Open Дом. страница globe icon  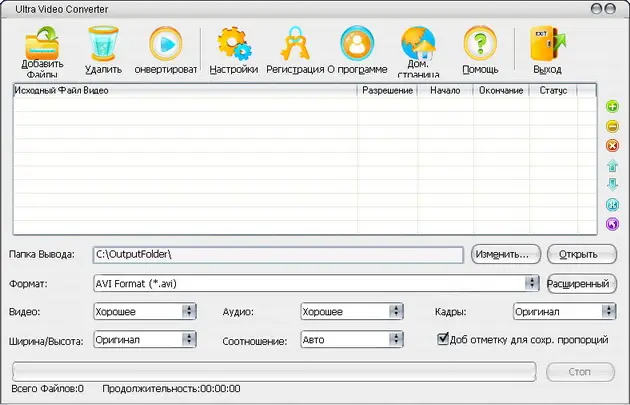click(x=418, y=43)
